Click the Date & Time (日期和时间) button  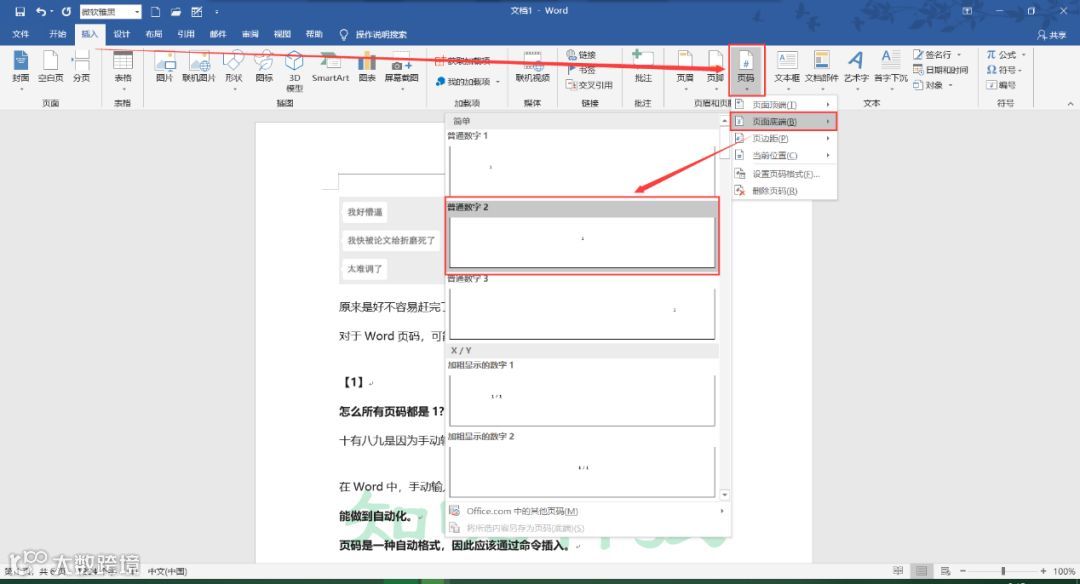pos(940,70)
